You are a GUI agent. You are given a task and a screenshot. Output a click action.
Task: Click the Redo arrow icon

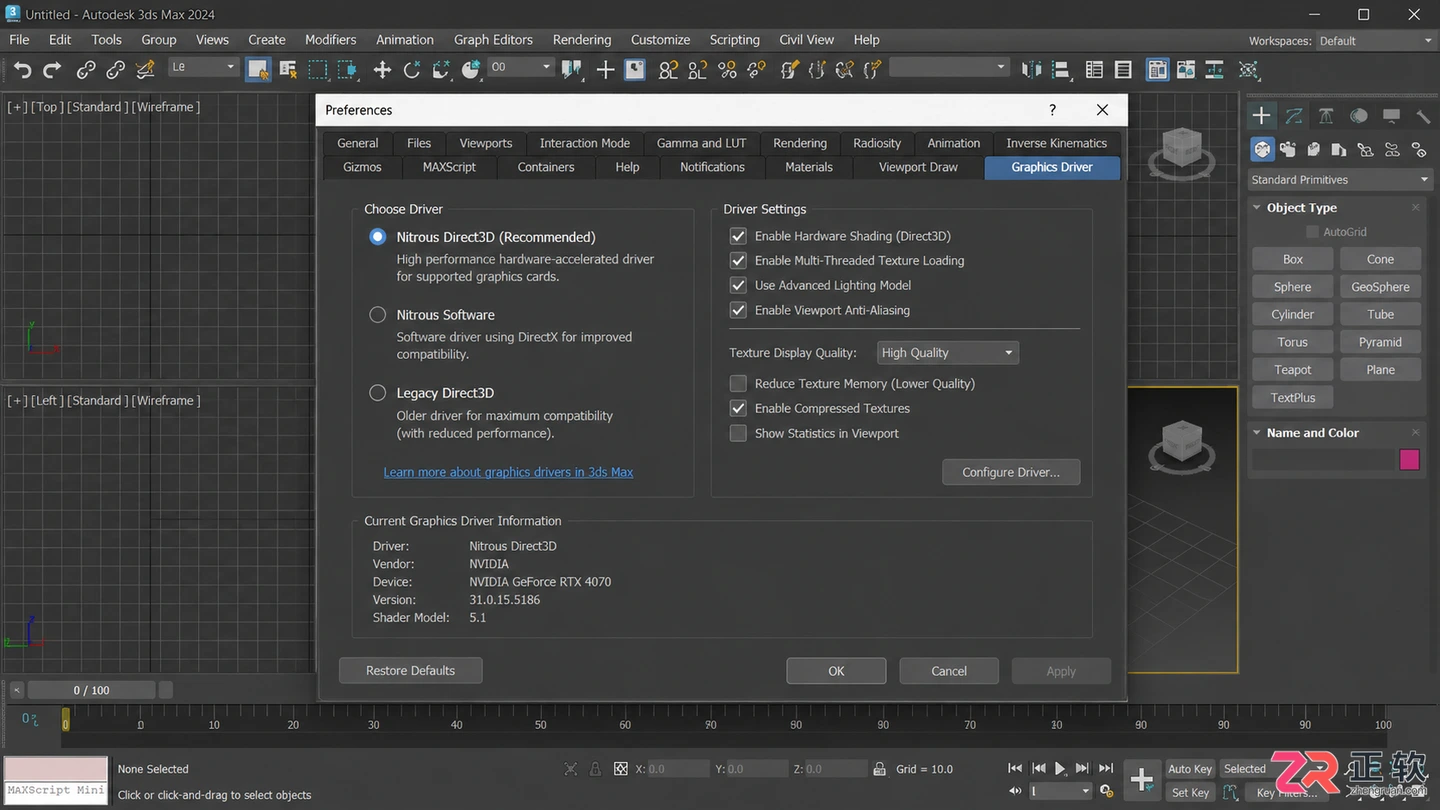(52, 69)
